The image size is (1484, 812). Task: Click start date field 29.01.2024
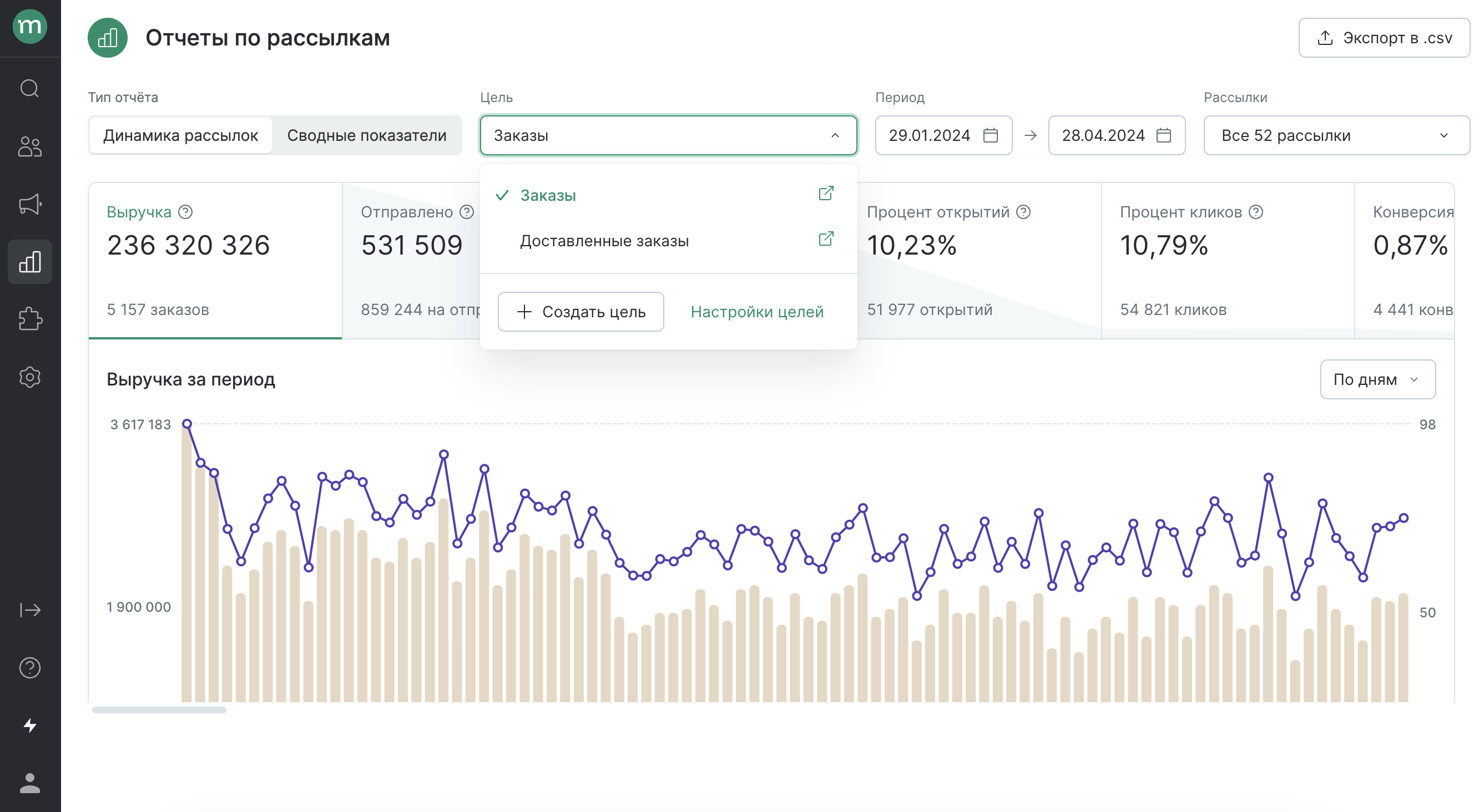pos(943,135)
